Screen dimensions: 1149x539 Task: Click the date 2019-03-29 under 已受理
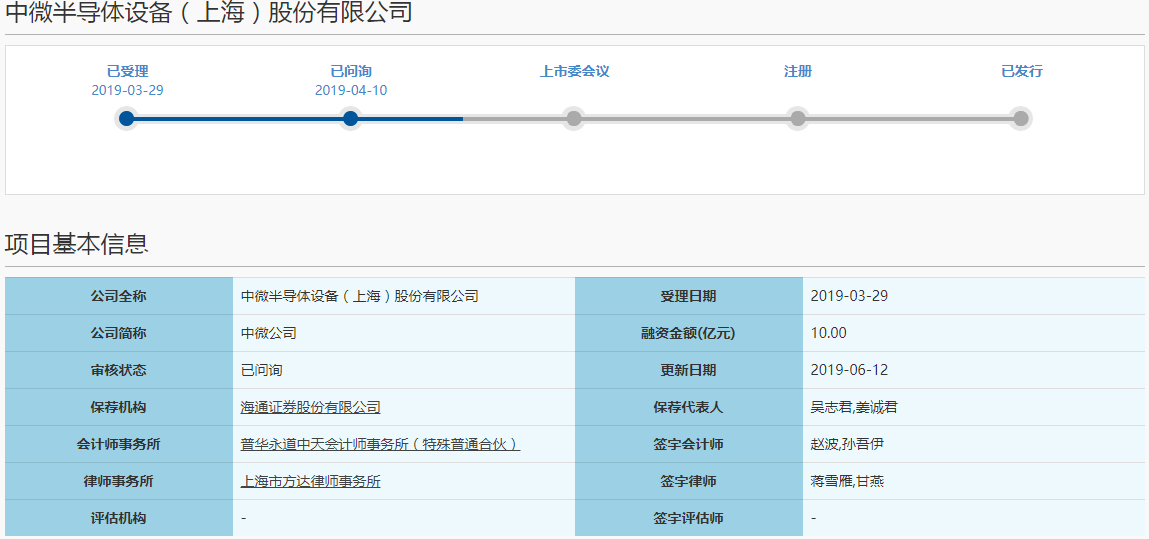tap(128, 91)
